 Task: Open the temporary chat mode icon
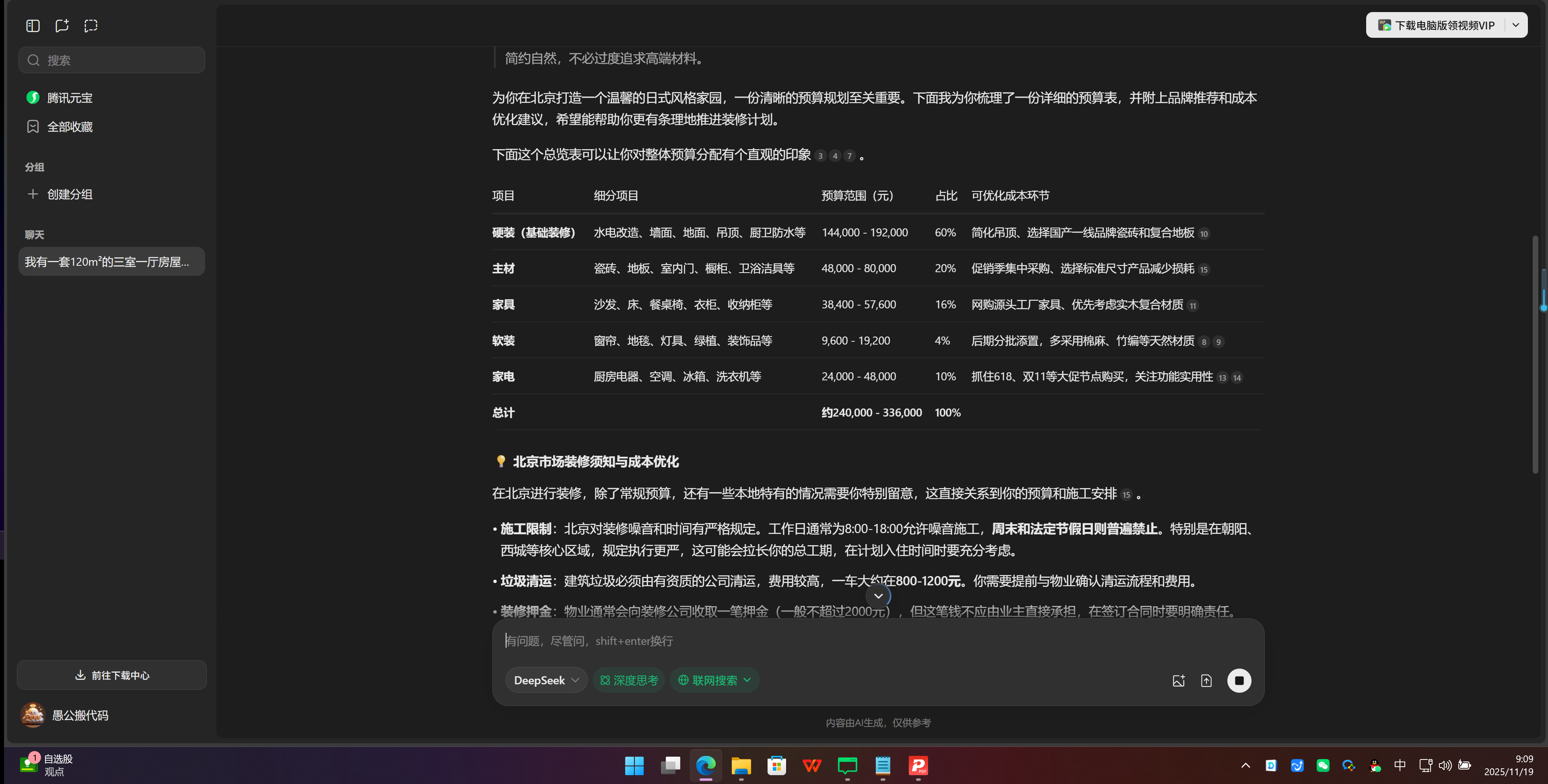91,26
